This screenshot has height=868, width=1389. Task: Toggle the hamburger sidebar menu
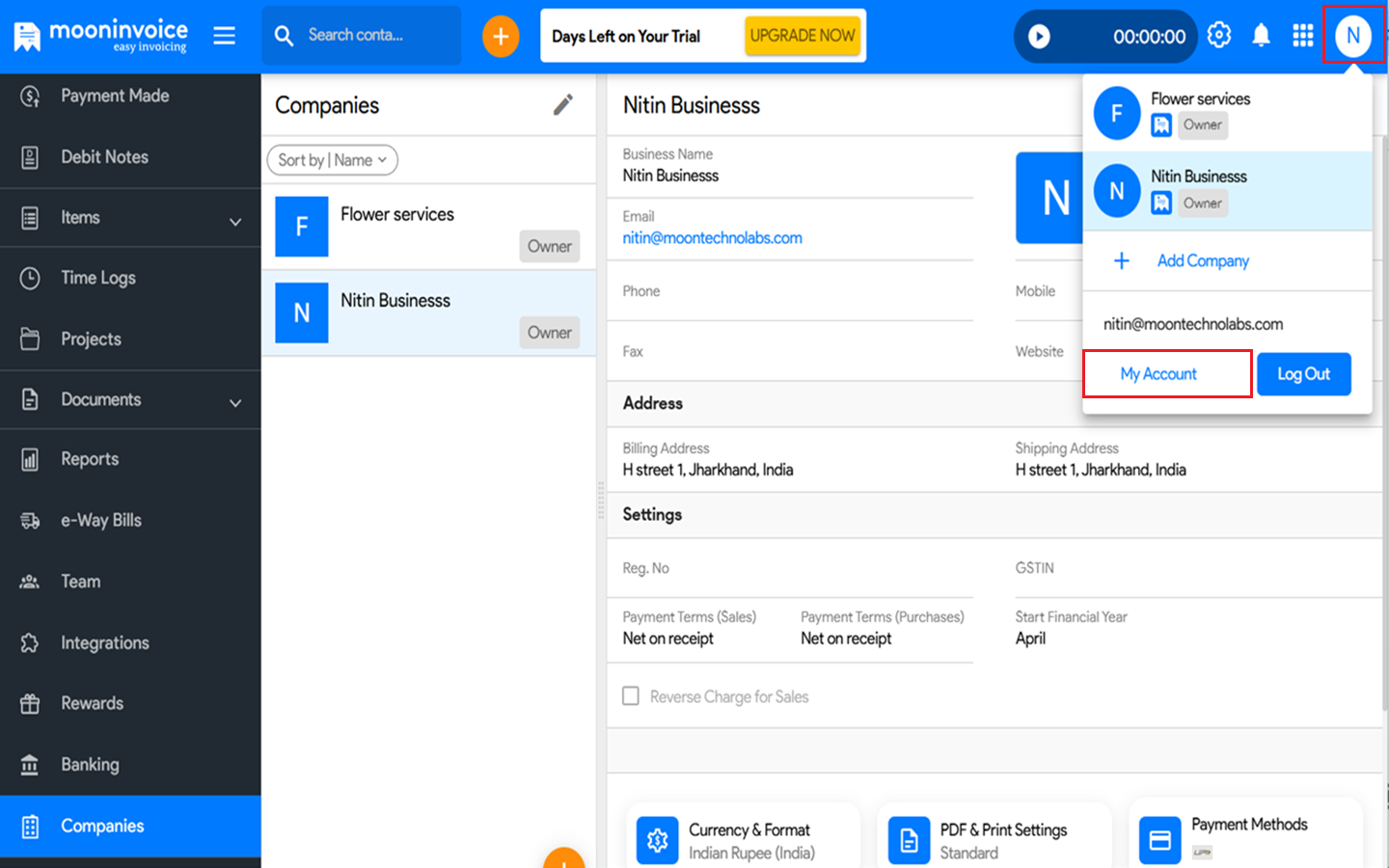[225, 36]
